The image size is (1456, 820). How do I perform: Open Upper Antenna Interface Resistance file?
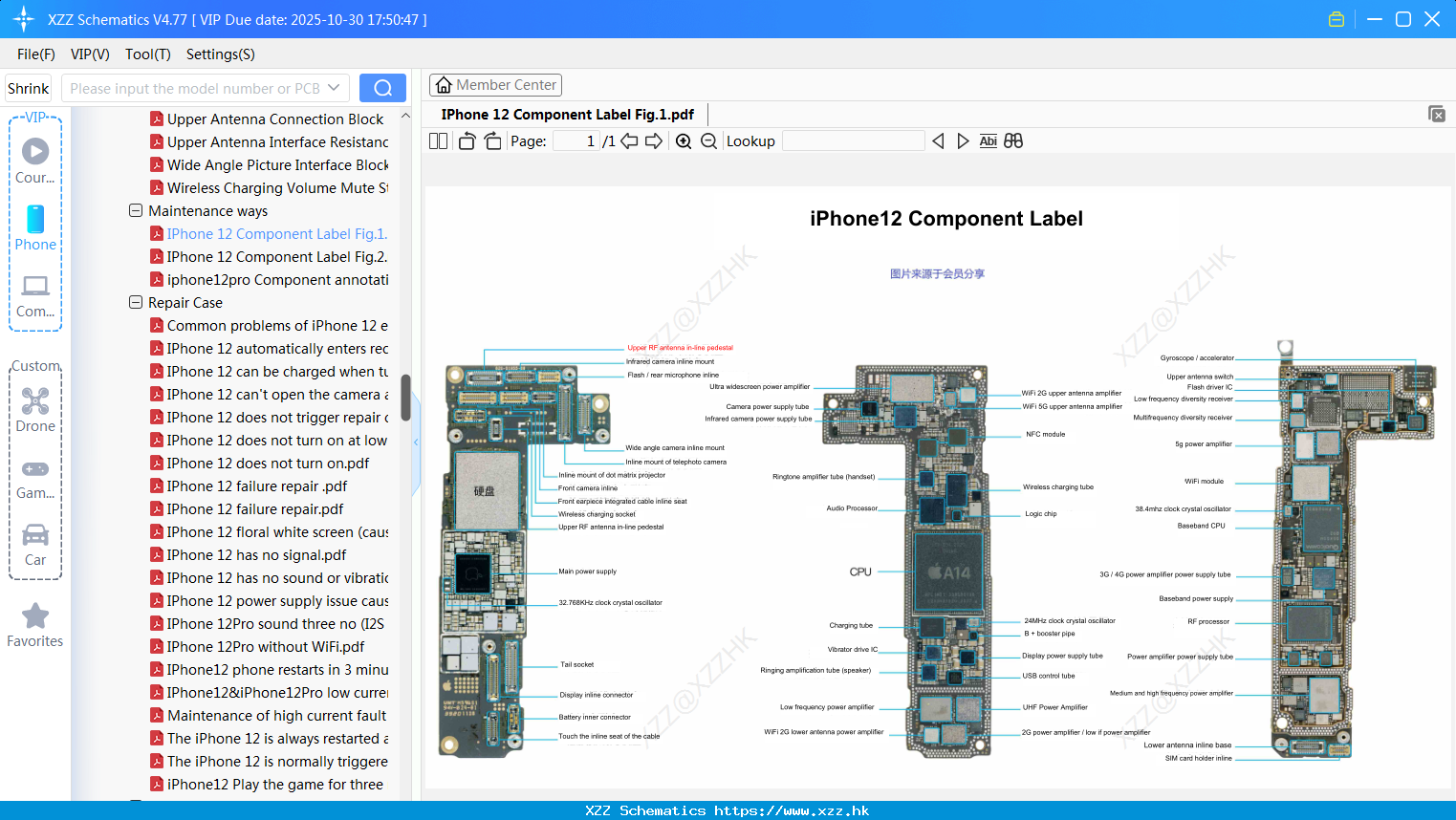click(270, 141)
